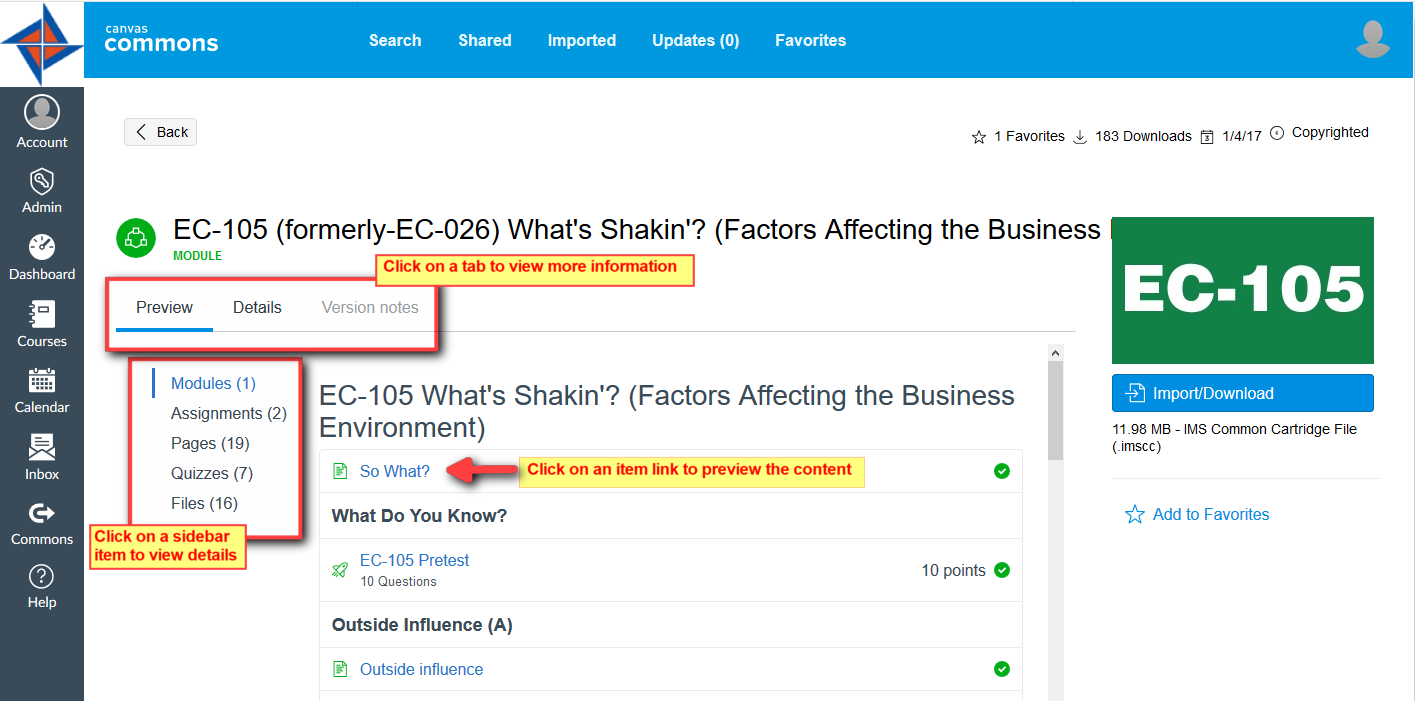The width and height of the screenshot is (1415, 701).
Task: Click the date calendar icon beside 1/4/17
Action: click(x=1207, y=137)
